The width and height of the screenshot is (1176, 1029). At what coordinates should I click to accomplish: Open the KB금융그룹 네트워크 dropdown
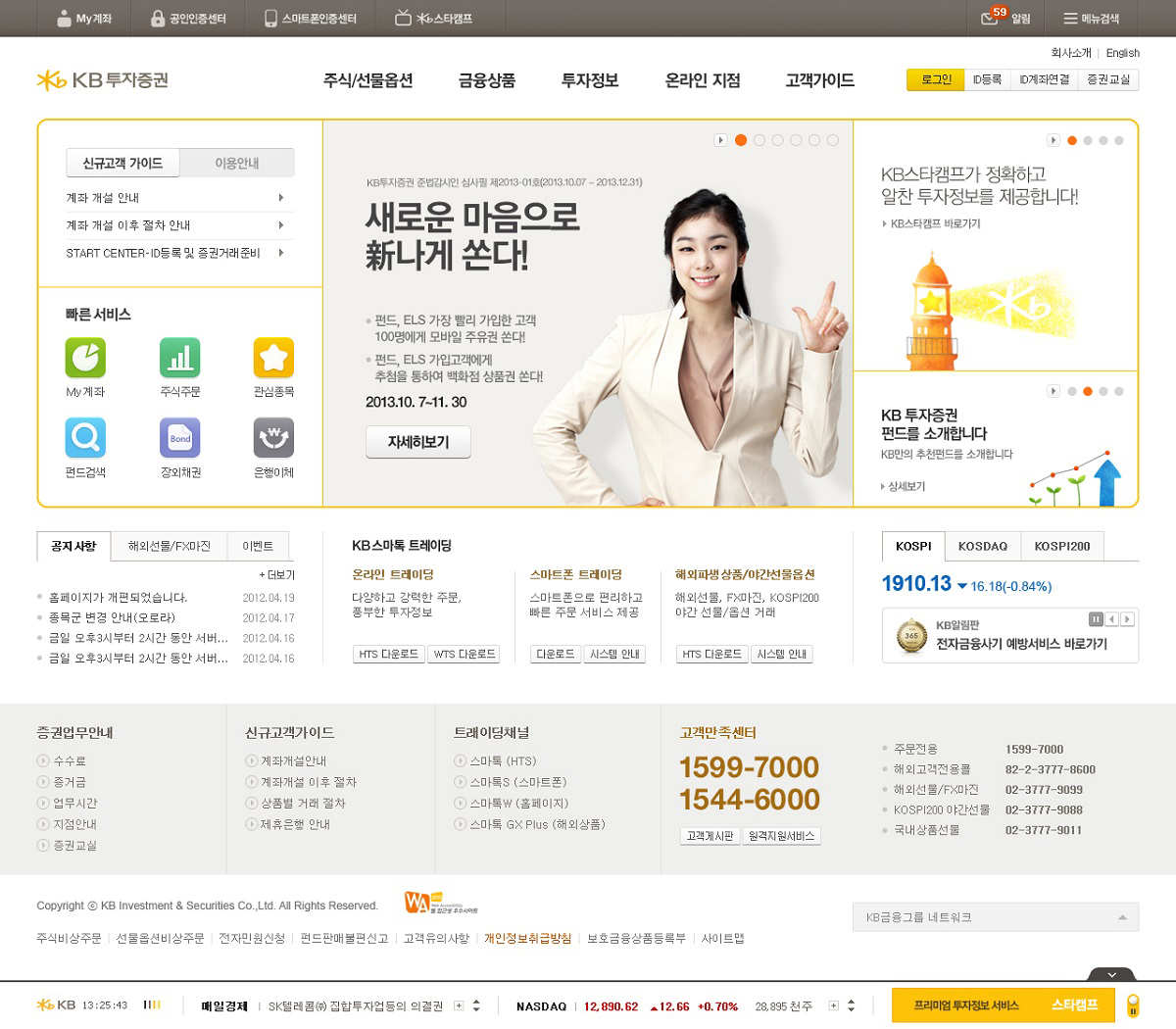point(996,917)
